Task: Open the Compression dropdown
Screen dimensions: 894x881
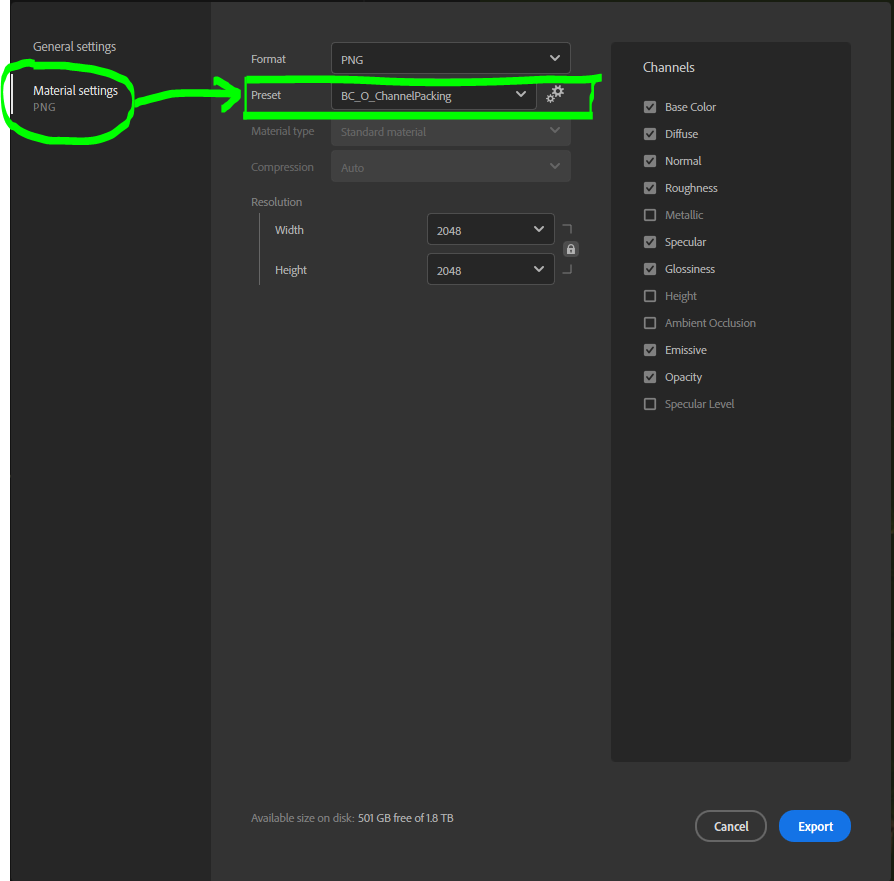Action: point(450,166)
